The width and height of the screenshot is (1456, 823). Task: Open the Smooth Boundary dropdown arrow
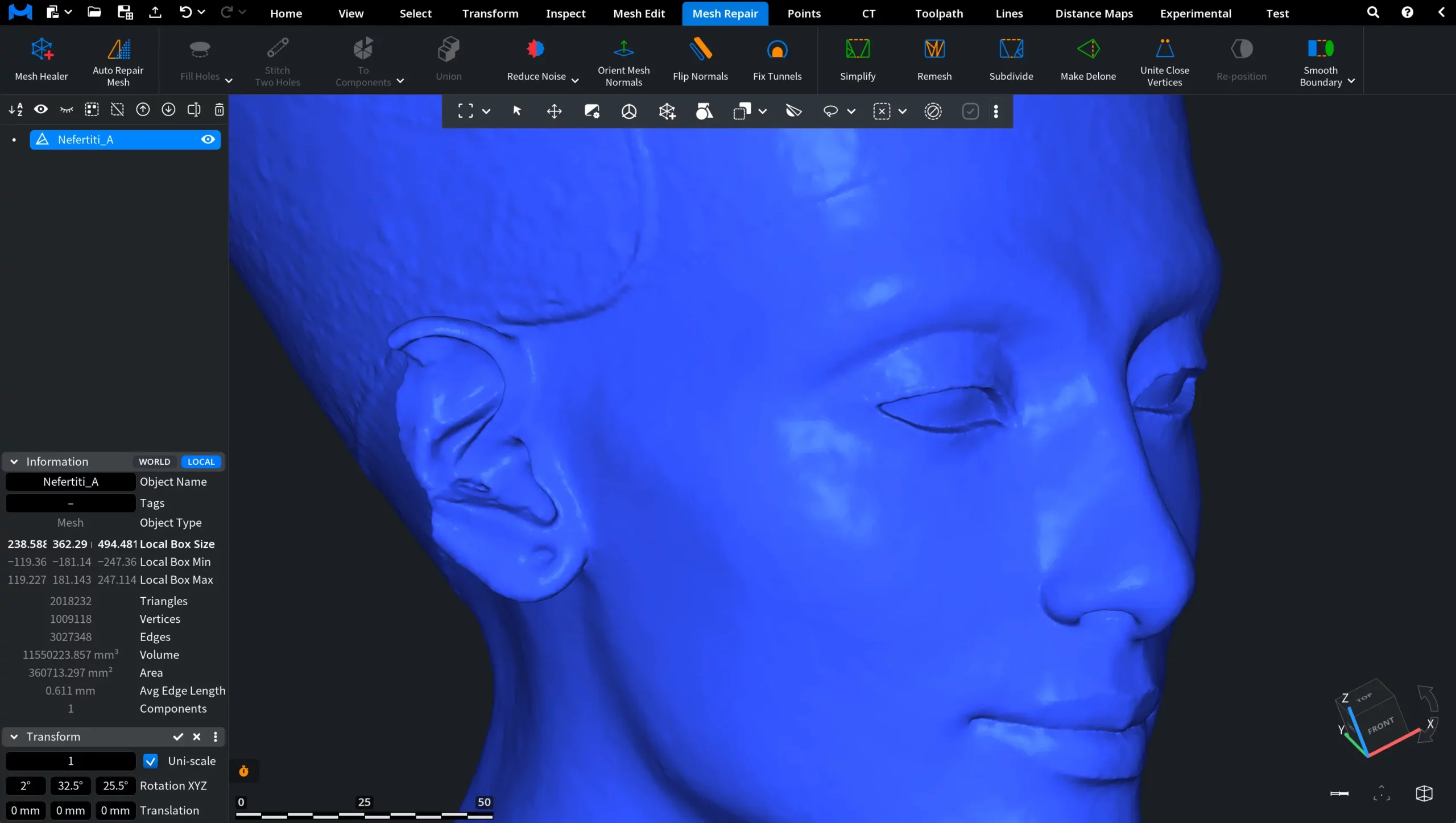click(1351, 81)
